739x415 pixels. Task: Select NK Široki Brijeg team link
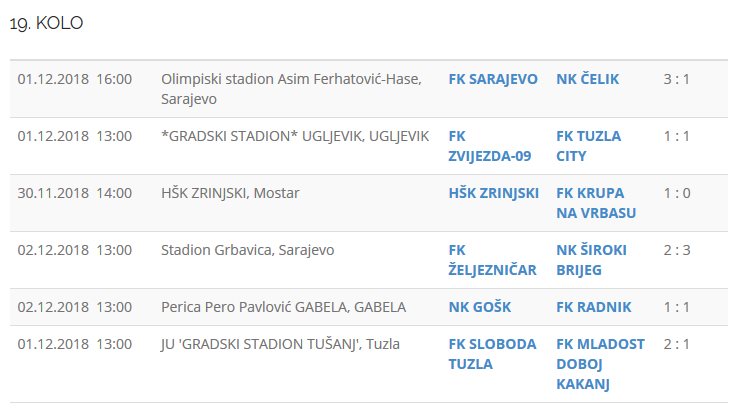(591, 260)
